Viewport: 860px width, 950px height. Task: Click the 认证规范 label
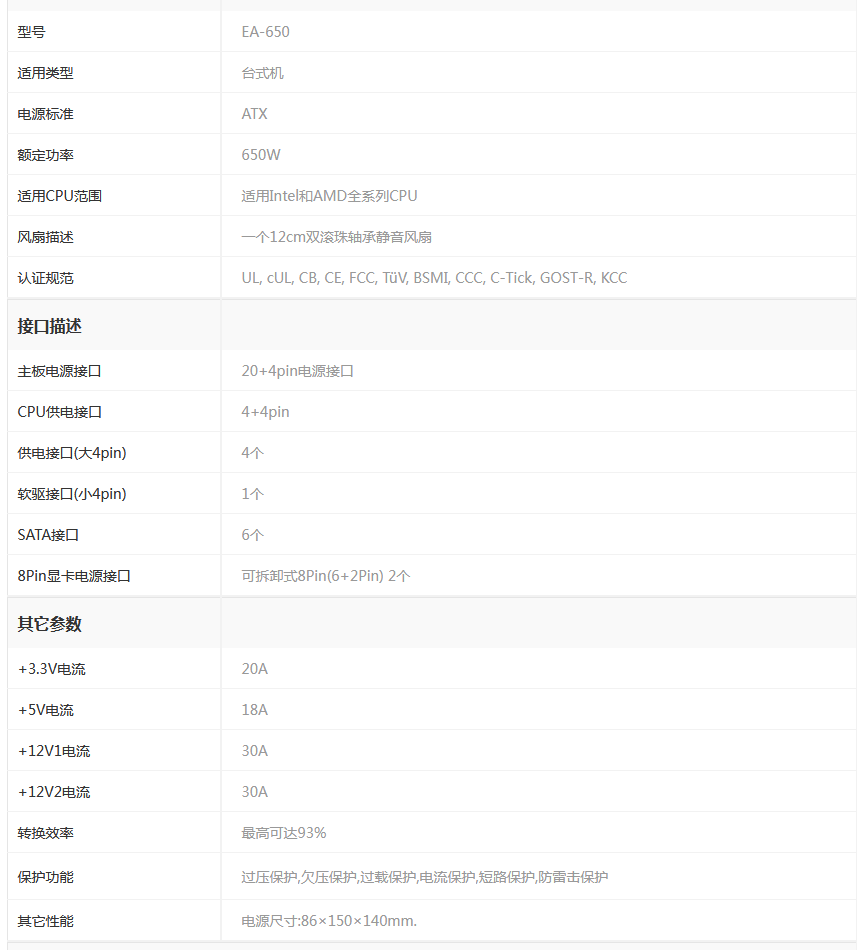45,278
